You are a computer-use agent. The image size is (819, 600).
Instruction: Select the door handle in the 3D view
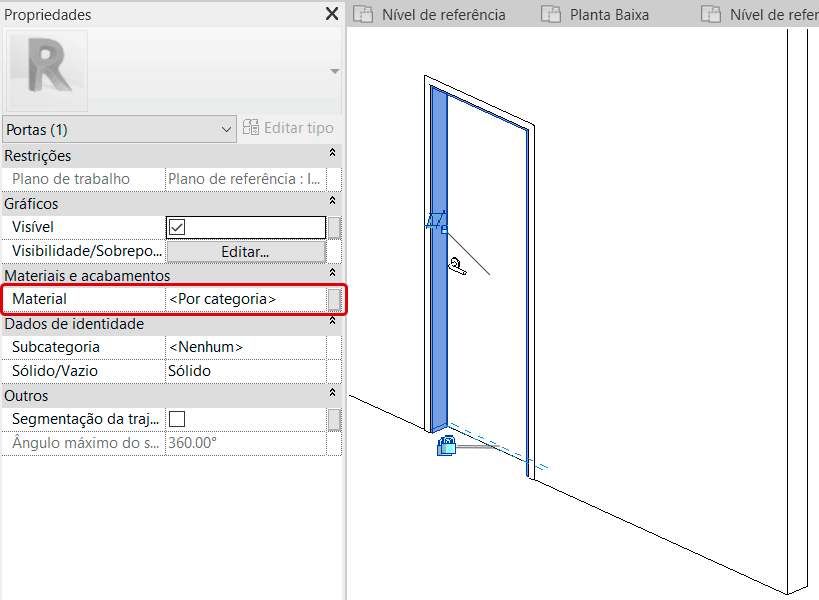pos(457,265)
